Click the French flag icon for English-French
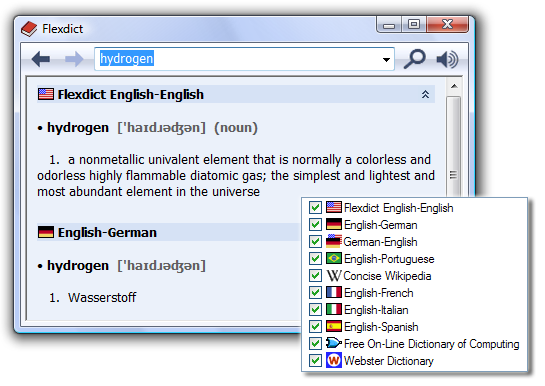Image resolution: width=545 pixels, height=386 pixels. [334, 292]
